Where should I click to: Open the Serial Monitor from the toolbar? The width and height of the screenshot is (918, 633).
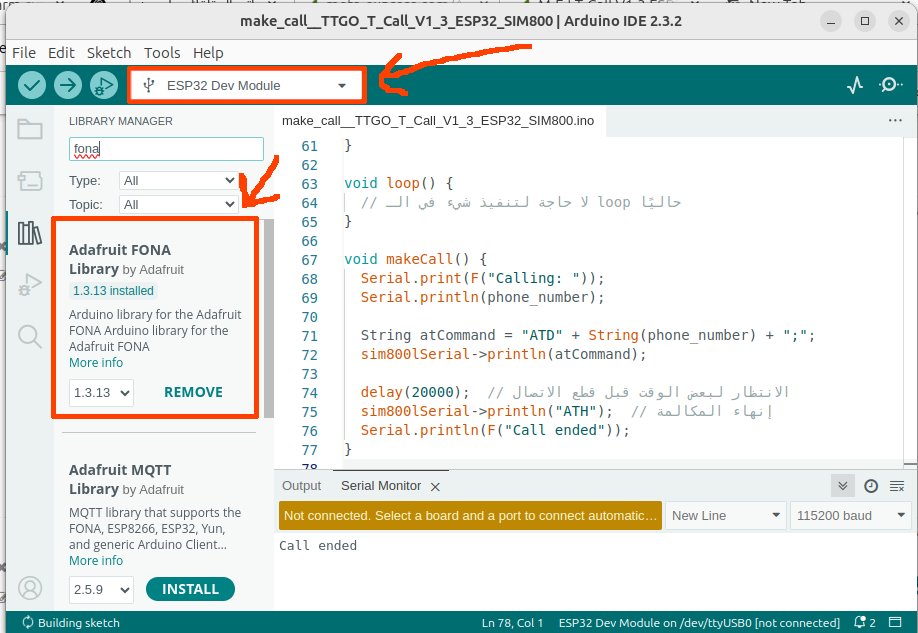coord(890,85)
